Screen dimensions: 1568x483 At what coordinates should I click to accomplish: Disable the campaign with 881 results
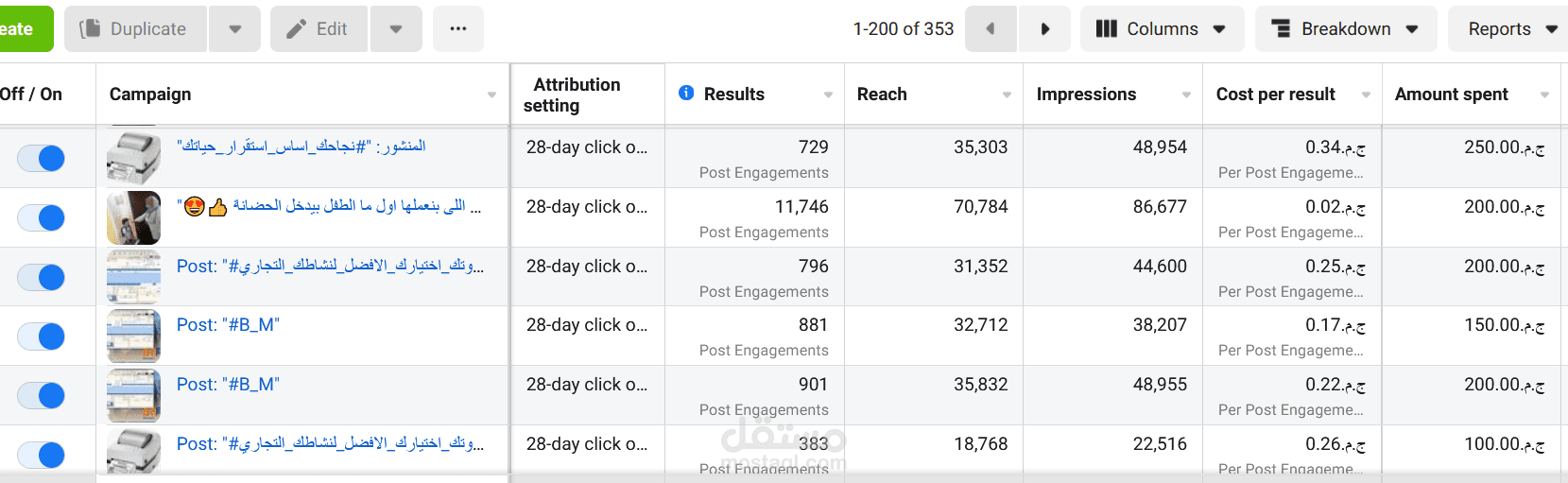pyautogui.click(x=42, y=336)
